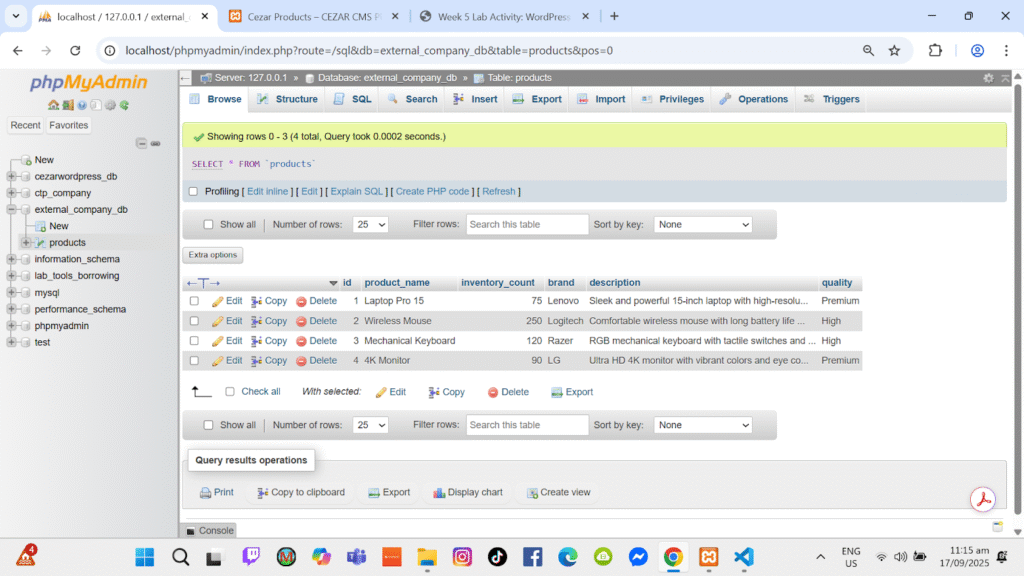Screen dimensions: 1024x576
Task: Click the navigation panel reload icon
Action: point(125,105)
